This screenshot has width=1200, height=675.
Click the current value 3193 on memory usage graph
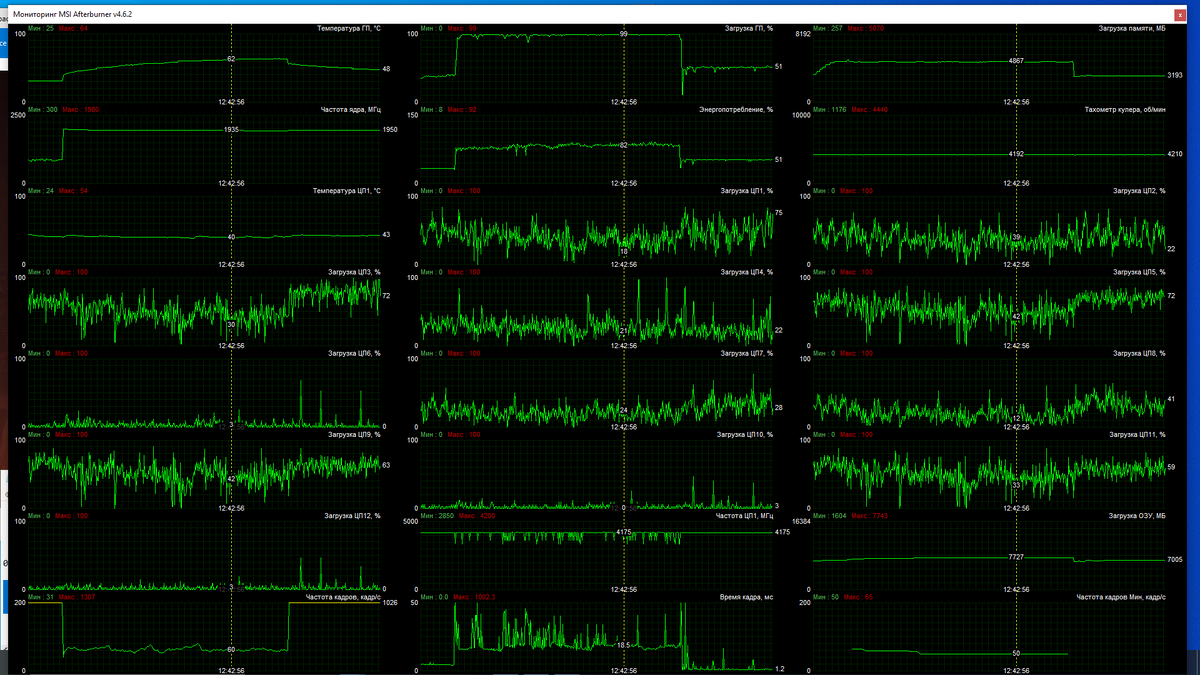click(1175, 75)
